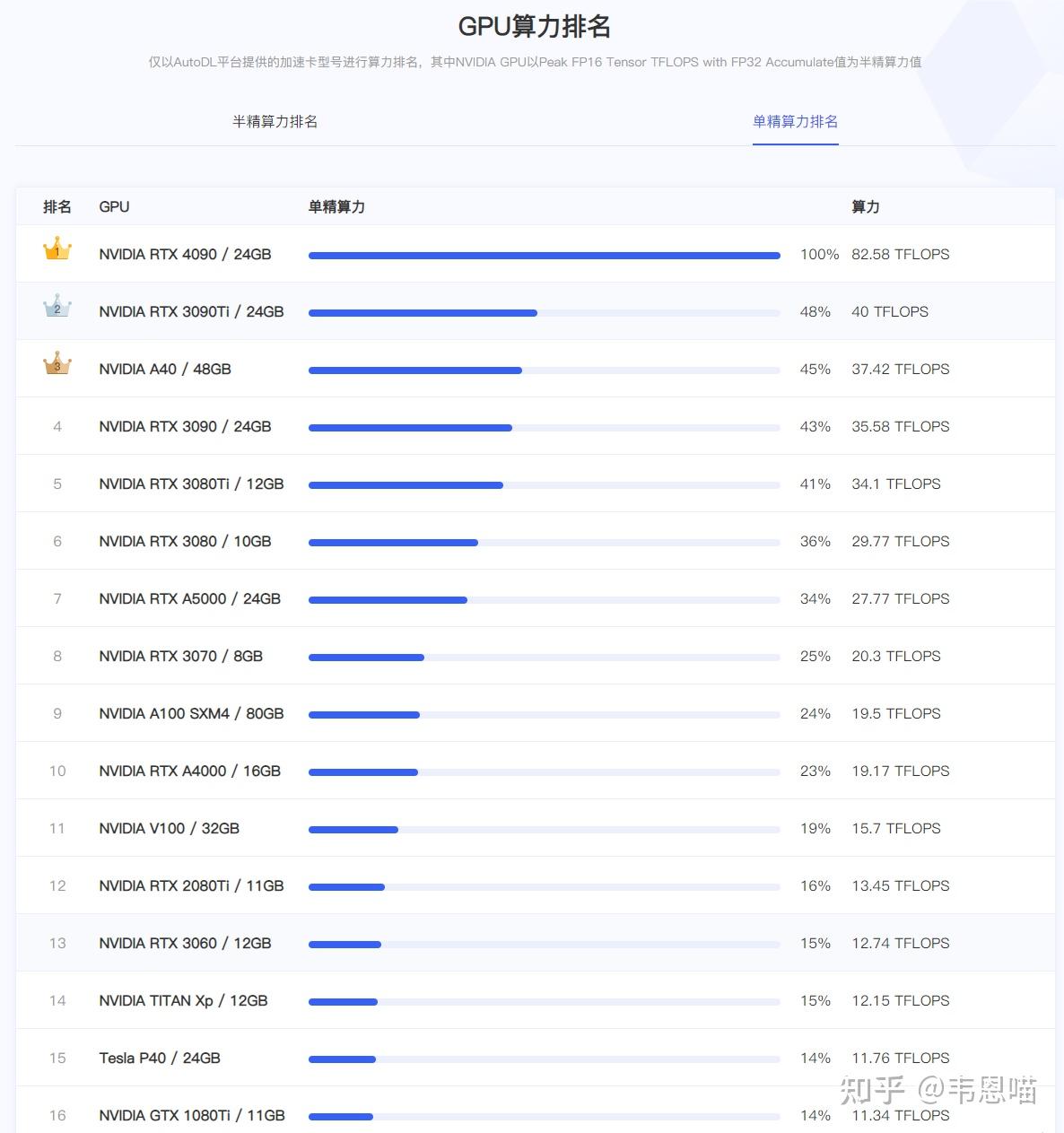
Task: Click the GPU算力排名 page title
Action: pyautogui.click(x=534, y=27)
